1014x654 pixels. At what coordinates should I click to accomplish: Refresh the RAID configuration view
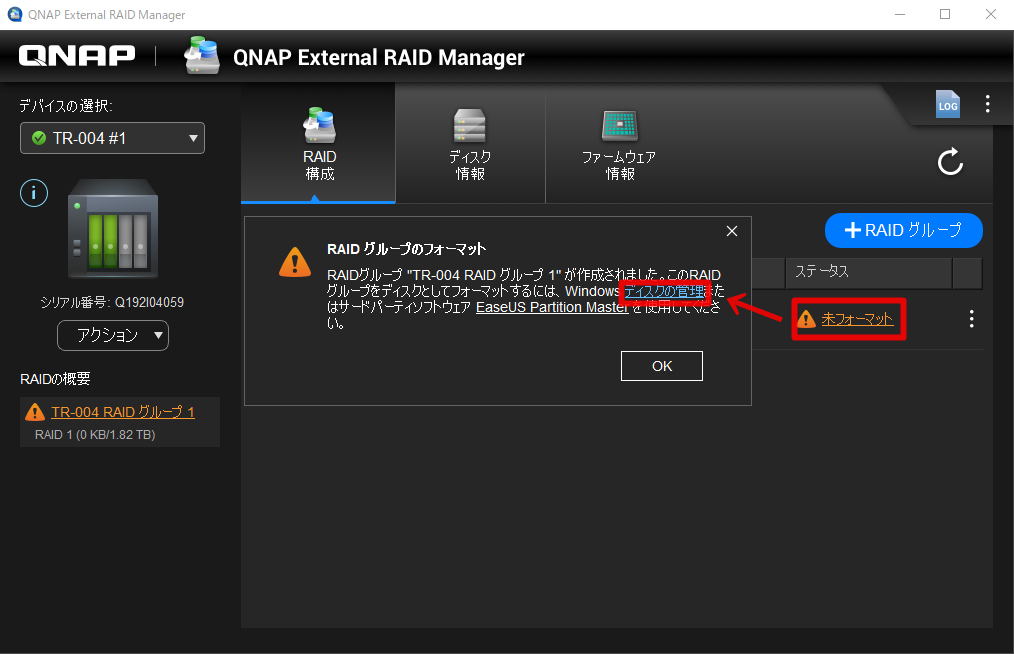coord(950,162)
